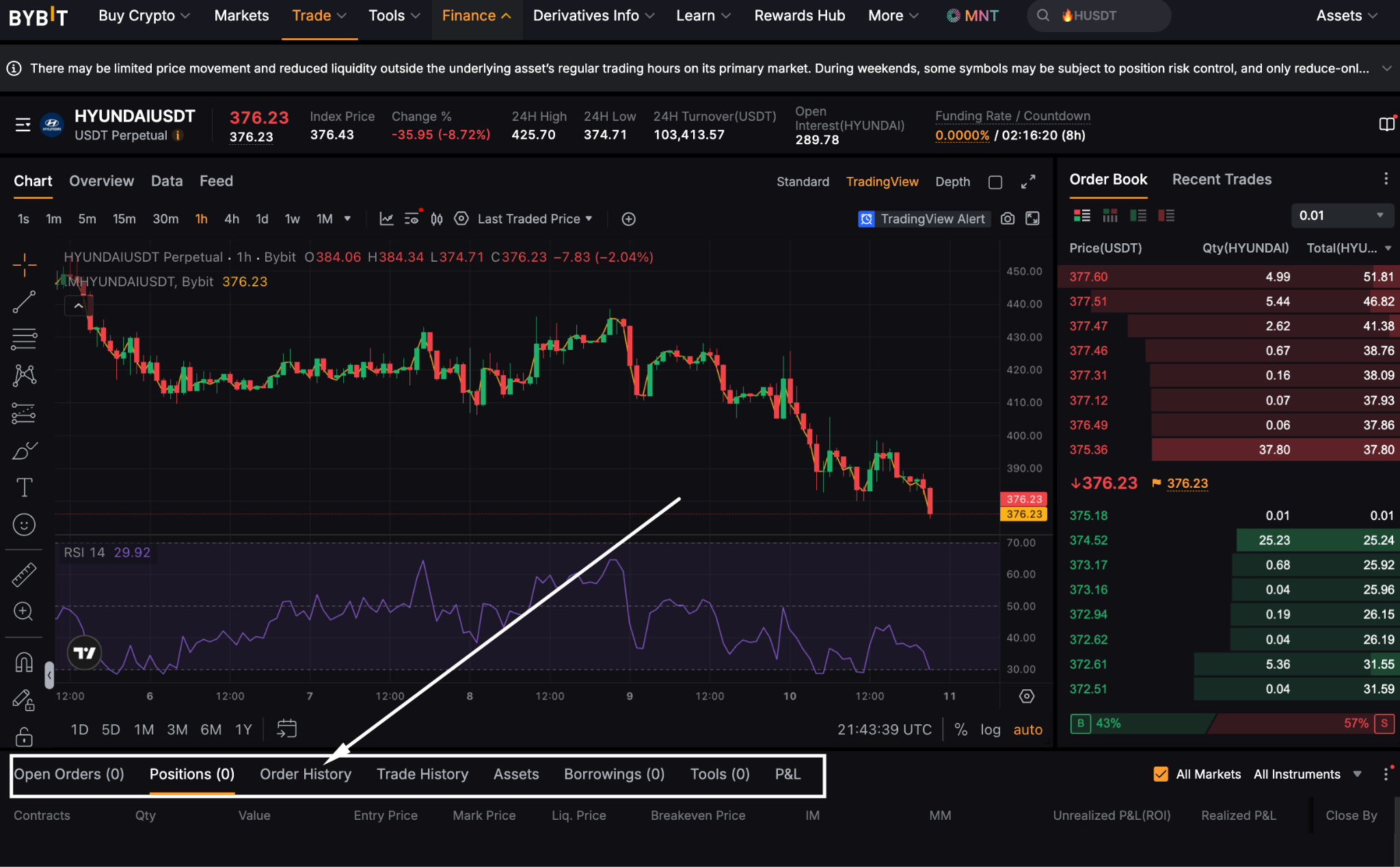Viewport: 1400px width, 867px height.
Task: Click the chart panel collapse handle
Action: [49, 675]
